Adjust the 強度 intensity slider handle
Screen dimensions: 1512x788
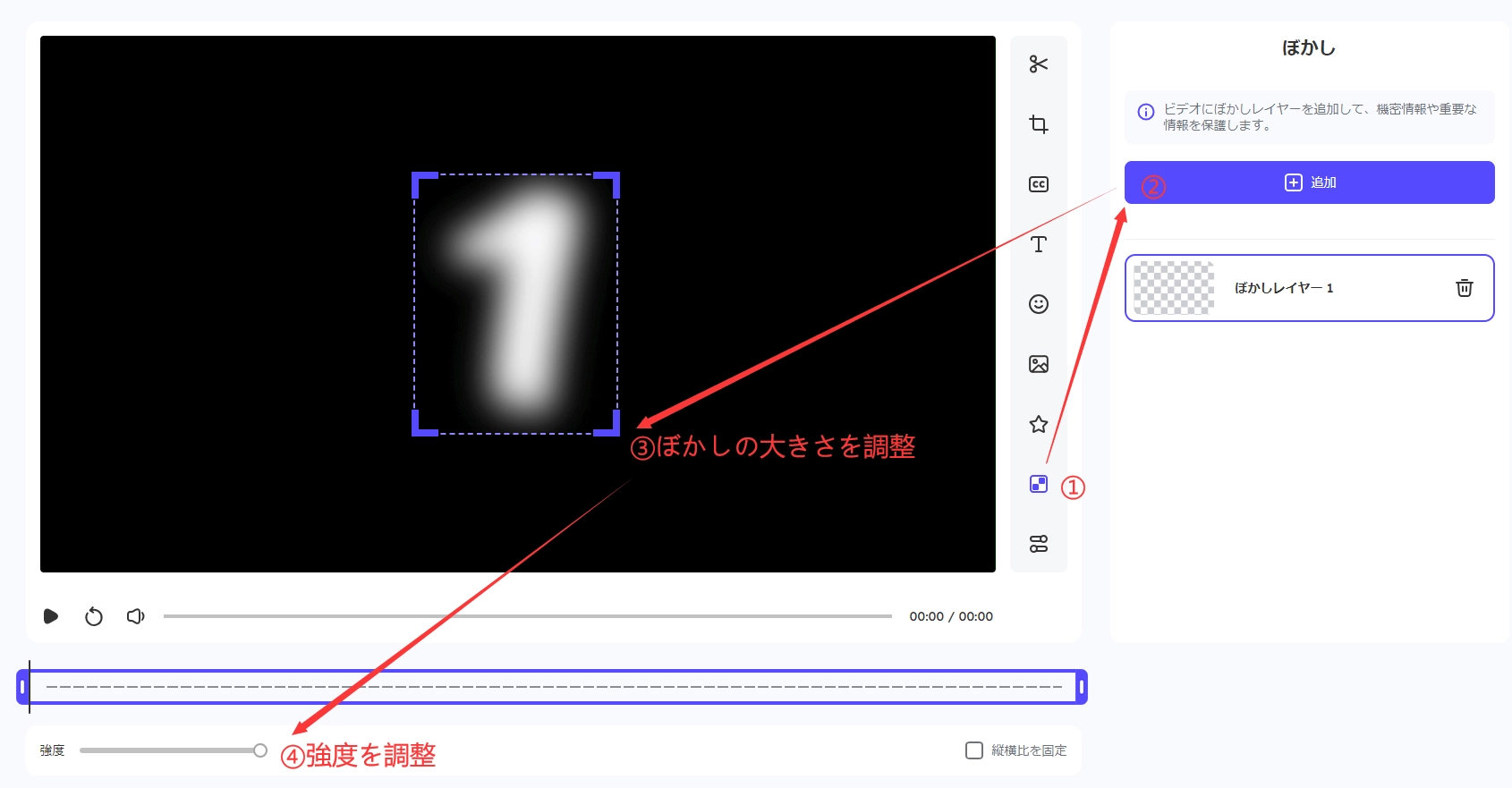(259, 750)
